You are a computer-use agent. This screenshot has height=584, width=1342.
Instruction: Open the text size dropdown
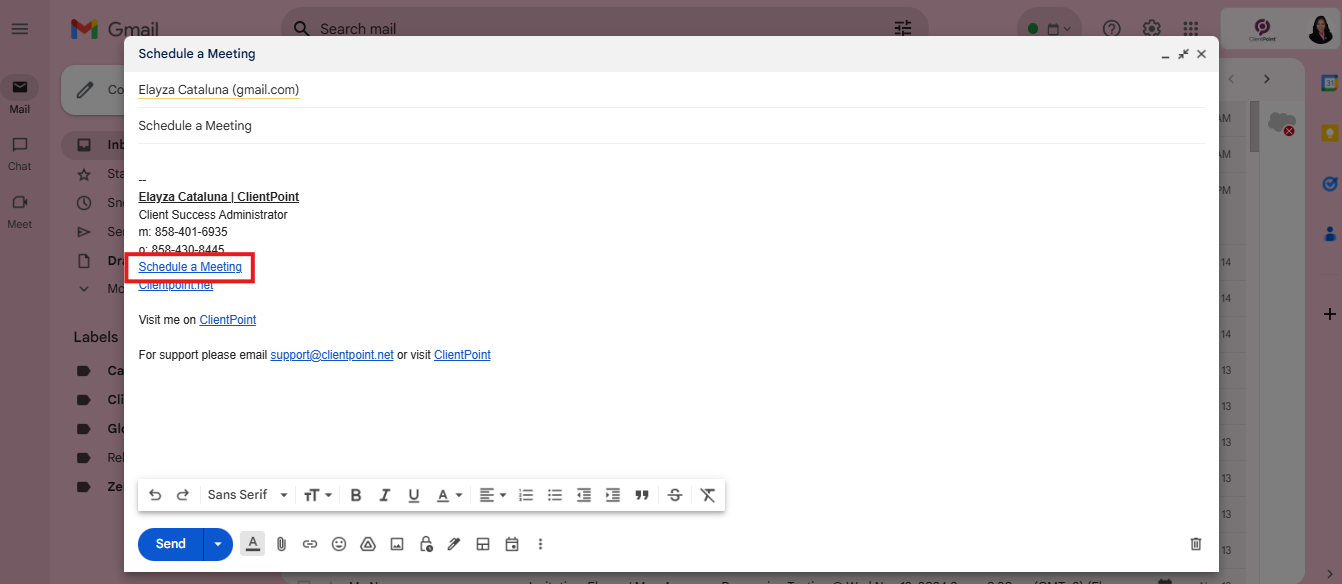click(x=318, y=495)
